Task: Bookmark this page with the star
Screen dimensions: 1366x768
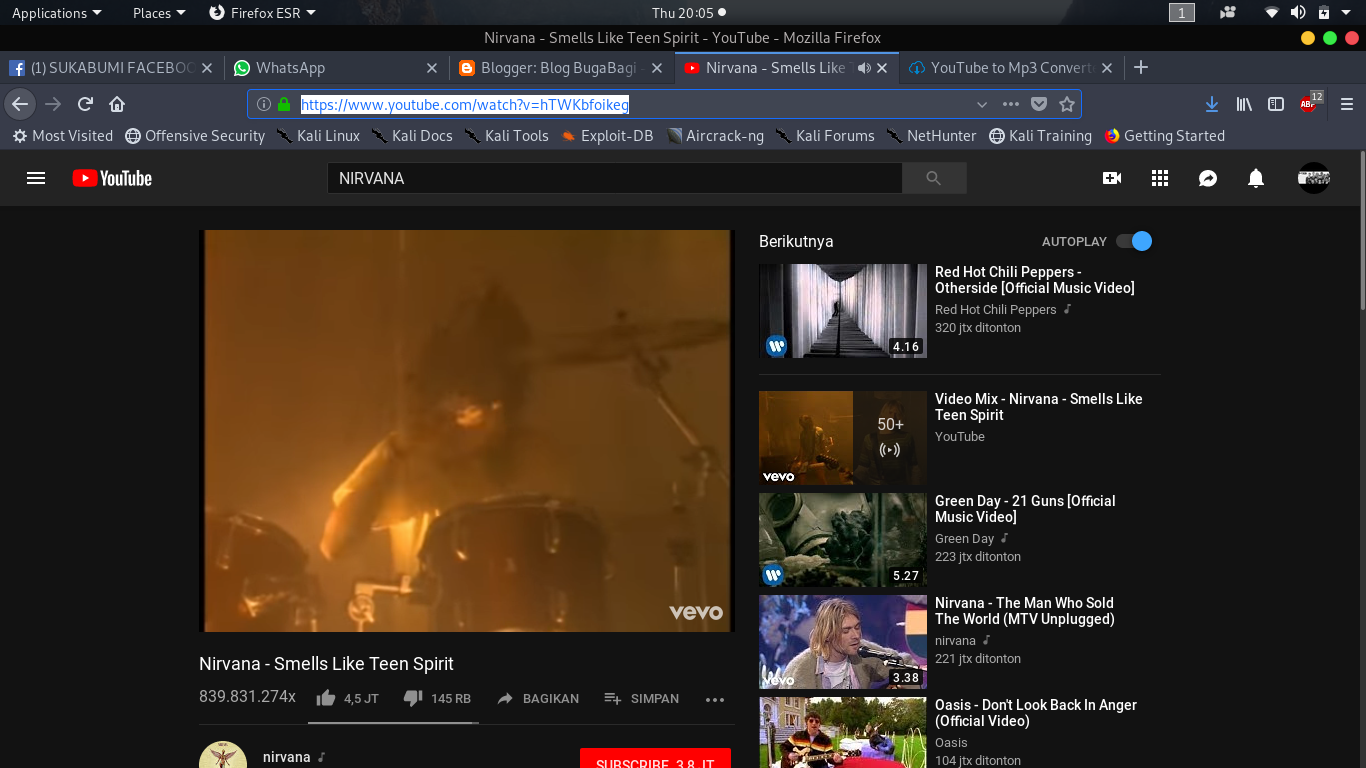Action: tap(1067, 104)
